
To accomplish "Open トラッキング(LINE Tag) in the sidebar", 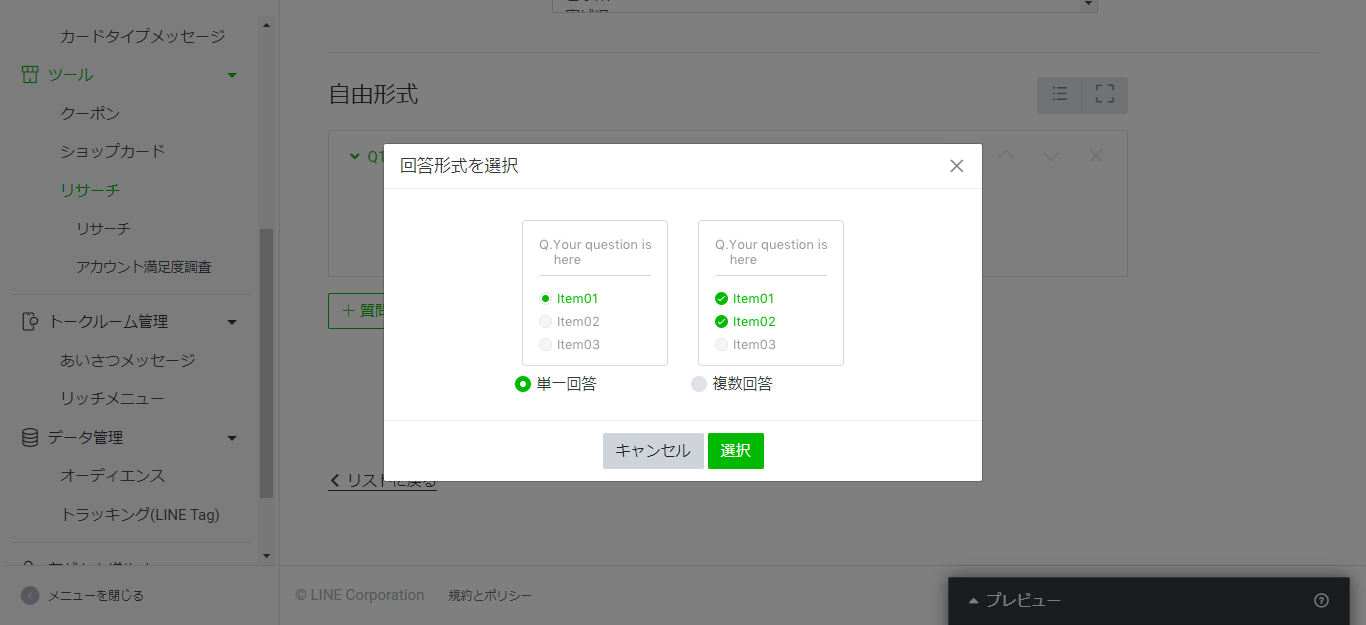I will (140, 514).
